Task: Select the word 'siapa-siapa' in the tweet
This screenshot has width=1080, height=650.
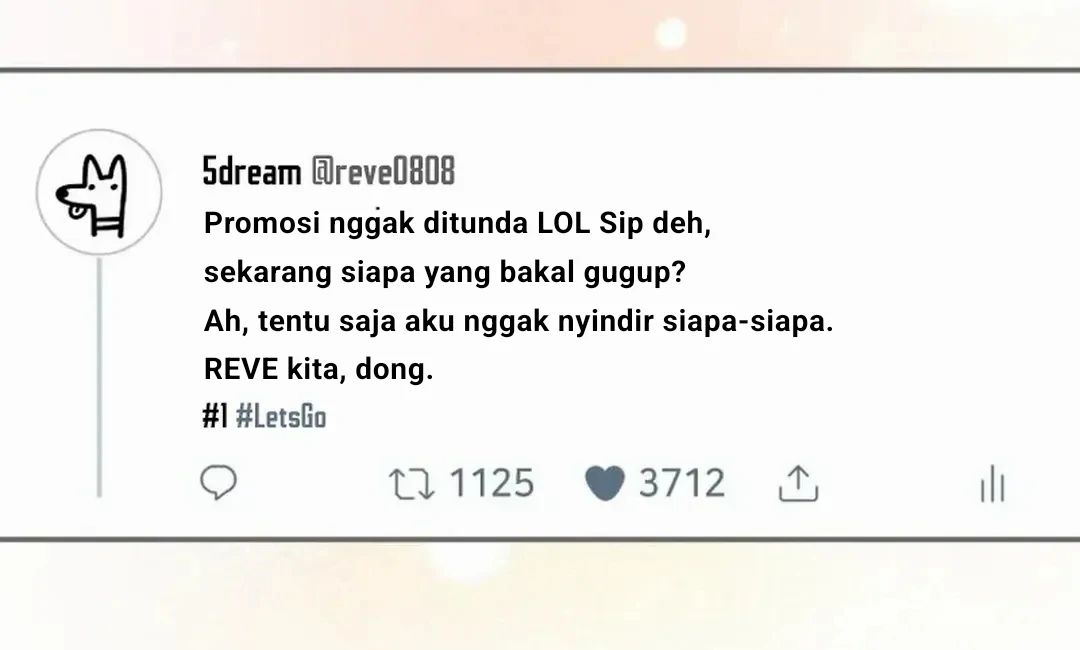Action: pos(748,322)
